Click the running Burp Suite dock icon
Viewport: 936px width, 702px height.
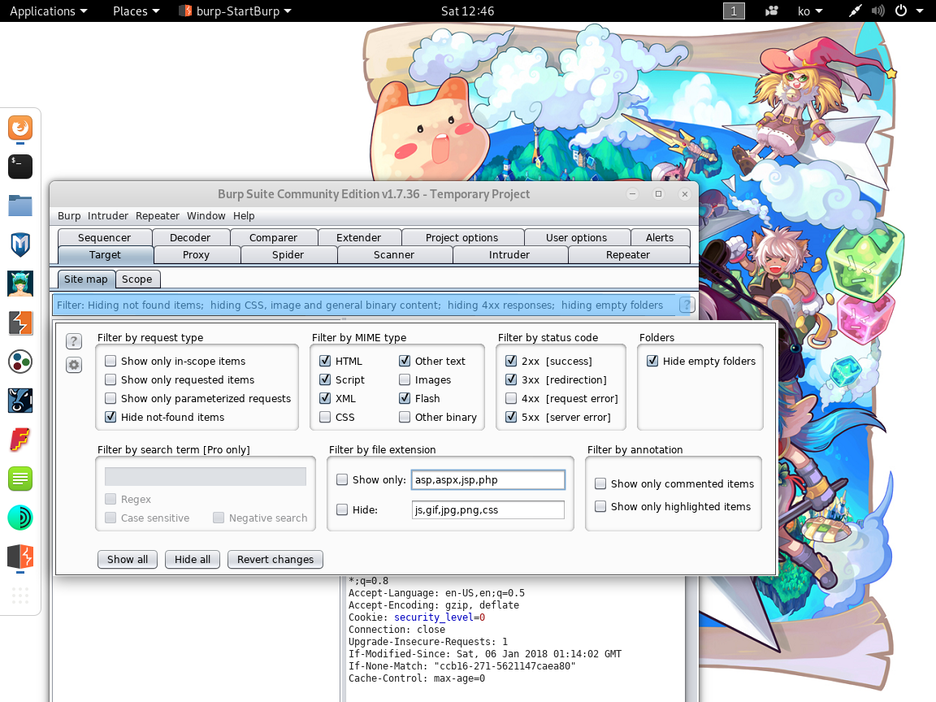(20, 556)
